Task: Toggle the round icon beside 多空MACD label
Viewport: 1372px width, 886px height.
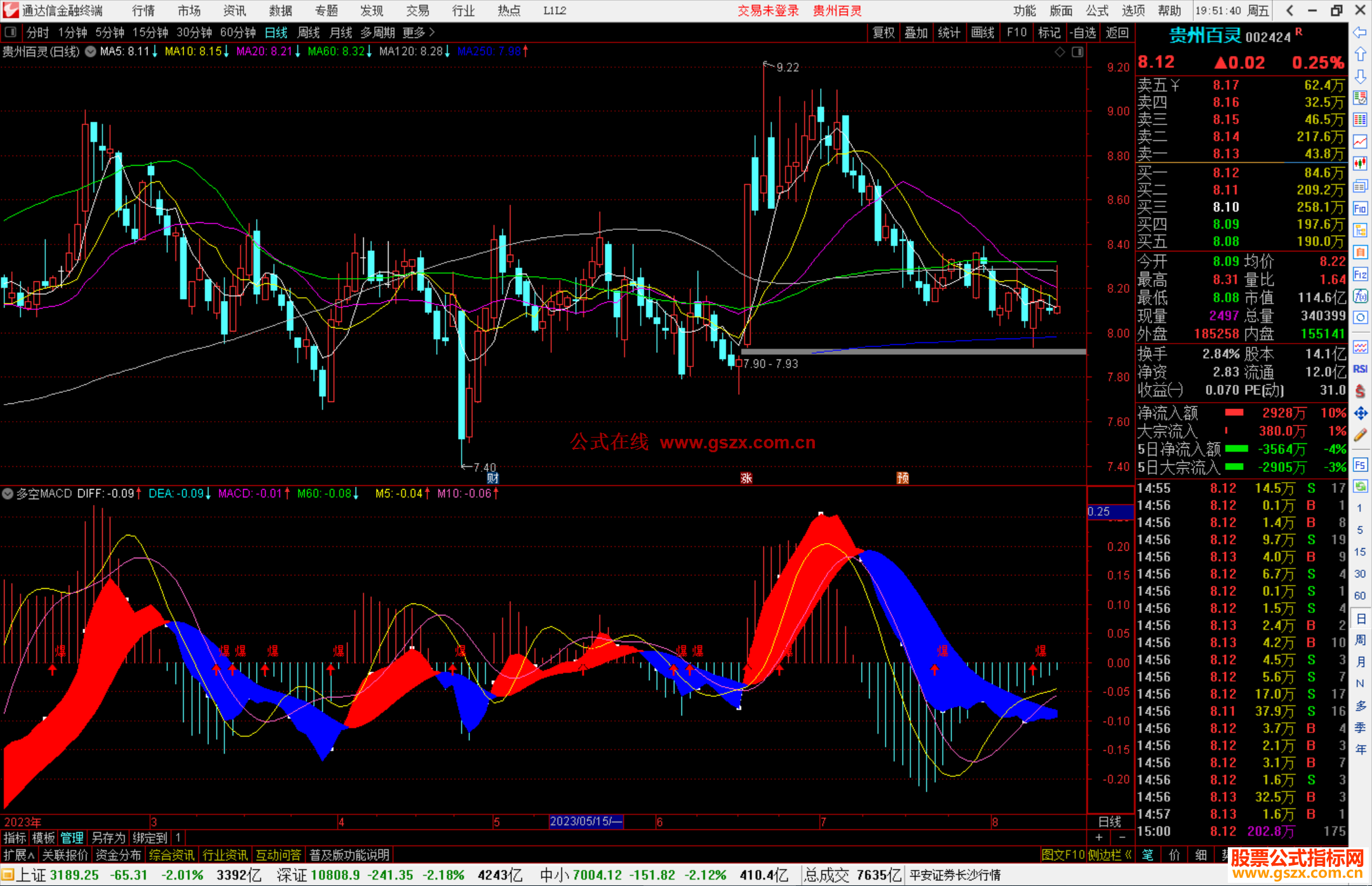Action: pos(8,493)
